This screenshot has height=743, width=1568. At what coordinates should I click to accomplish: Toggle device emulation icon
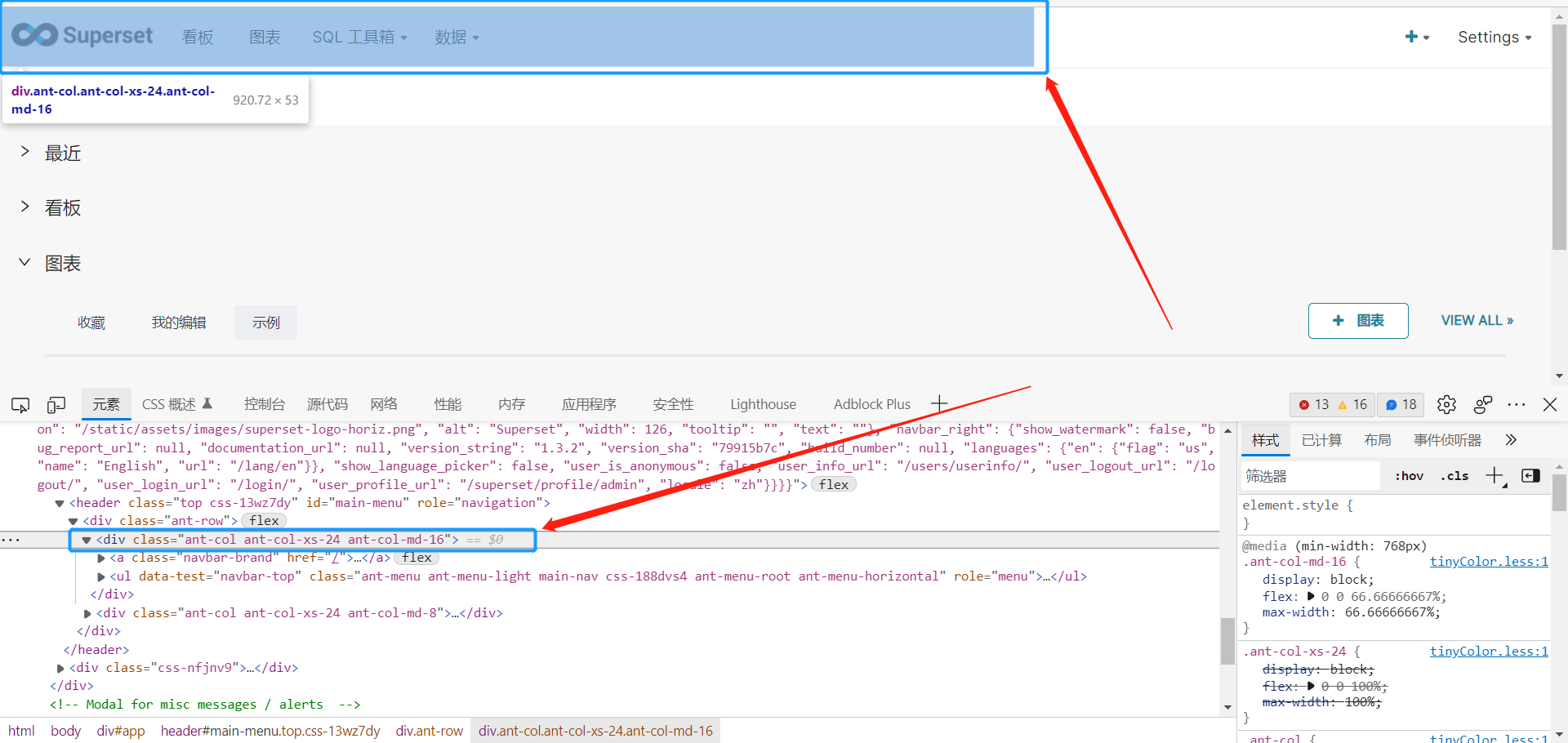56,404
